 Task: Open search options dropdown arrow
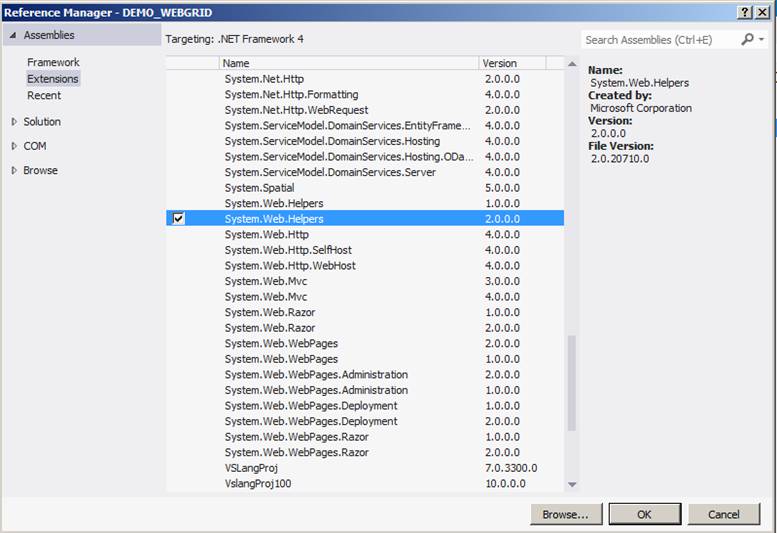[762, 39]
